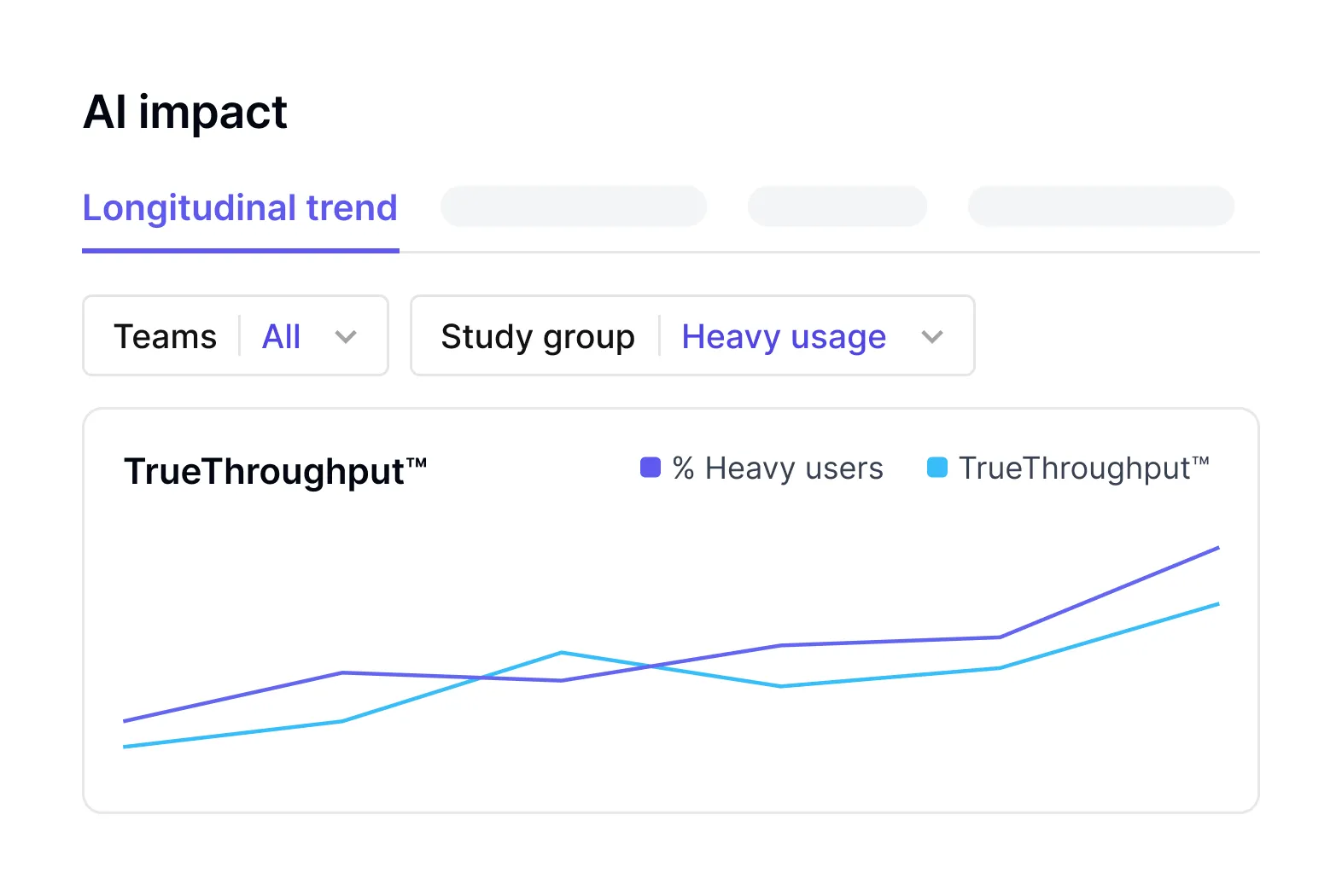Viewport: 1342px width, 896px height.
Task: Click the purple % Heavy users swatch
Action: pyautogui.click(x=651, y=468)
